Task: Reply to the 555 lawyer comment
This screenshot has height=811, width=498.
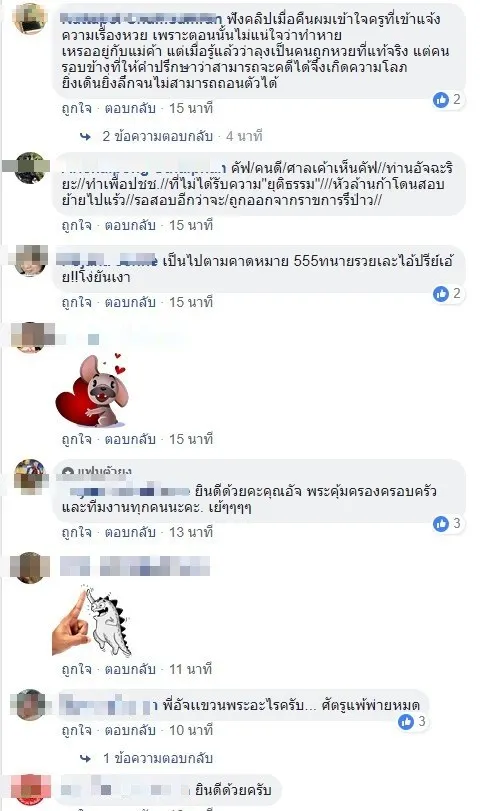Action: (x=130, y=303)
